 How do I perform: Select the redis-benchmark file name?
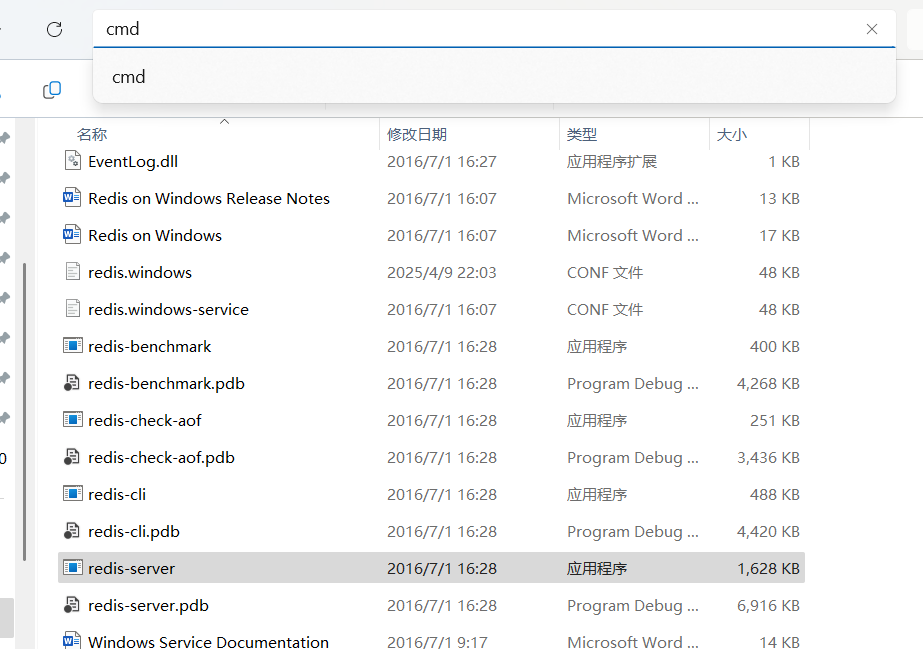tap(150, 347)
